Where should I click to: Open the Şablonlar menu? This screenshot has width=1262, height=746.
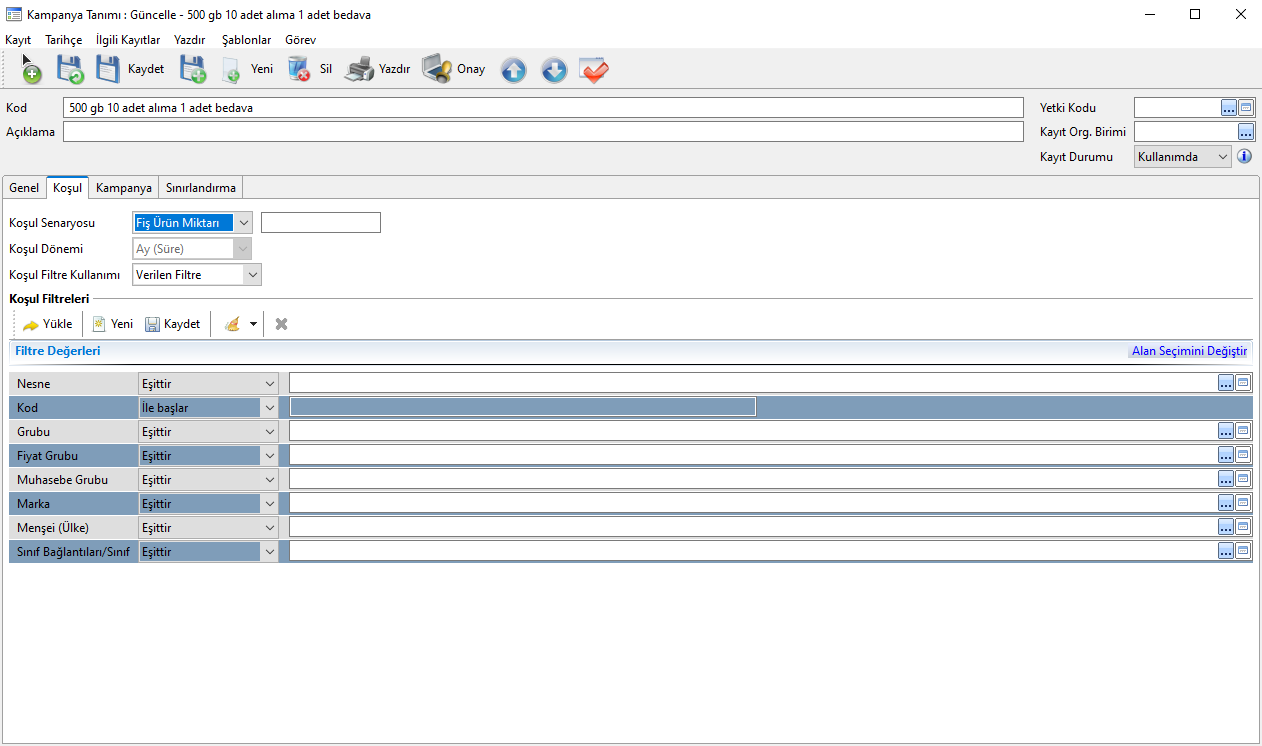246,40
